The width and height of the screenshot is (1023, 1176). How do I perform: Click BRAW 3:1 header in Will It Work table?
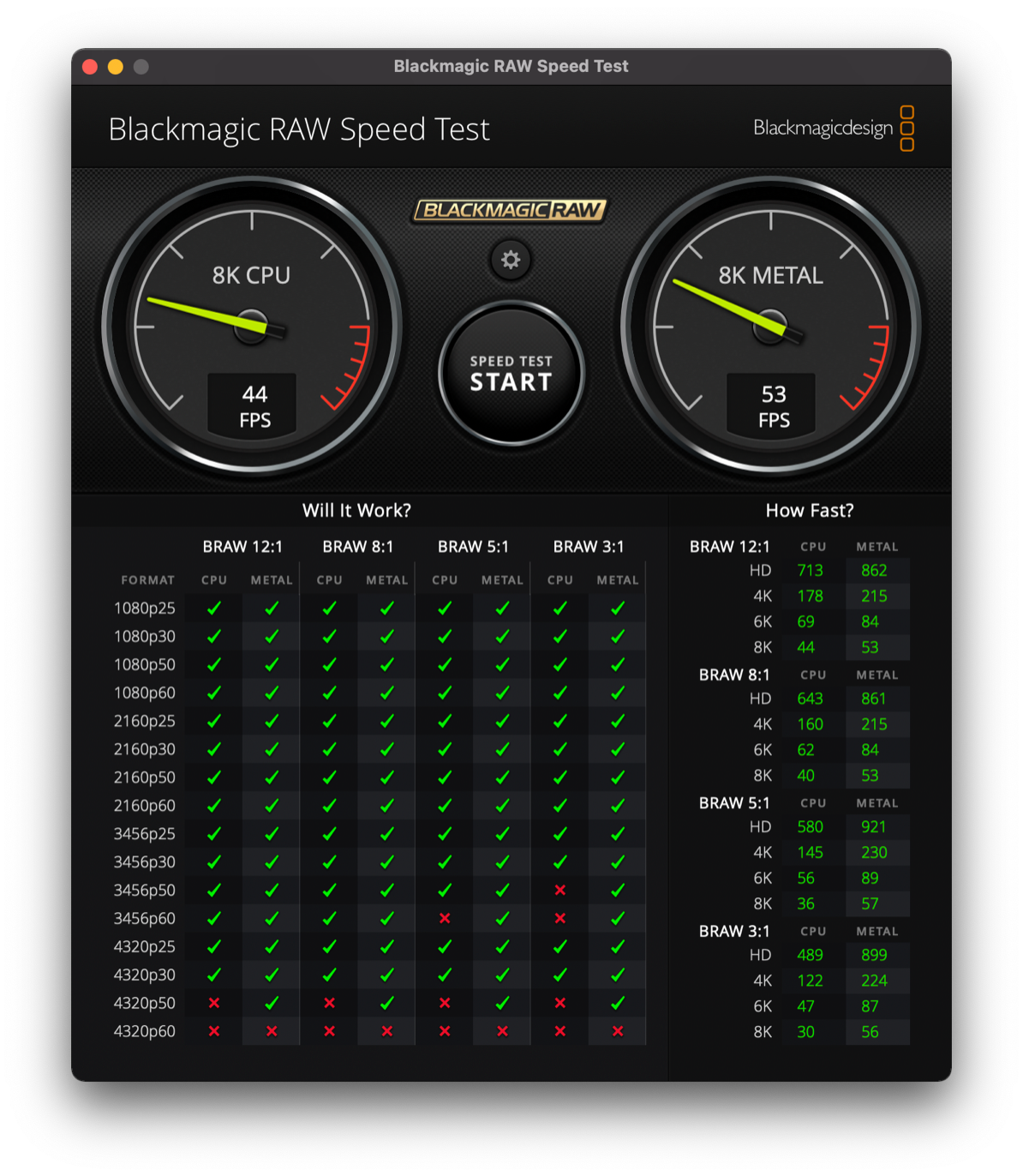pos(589,547)
